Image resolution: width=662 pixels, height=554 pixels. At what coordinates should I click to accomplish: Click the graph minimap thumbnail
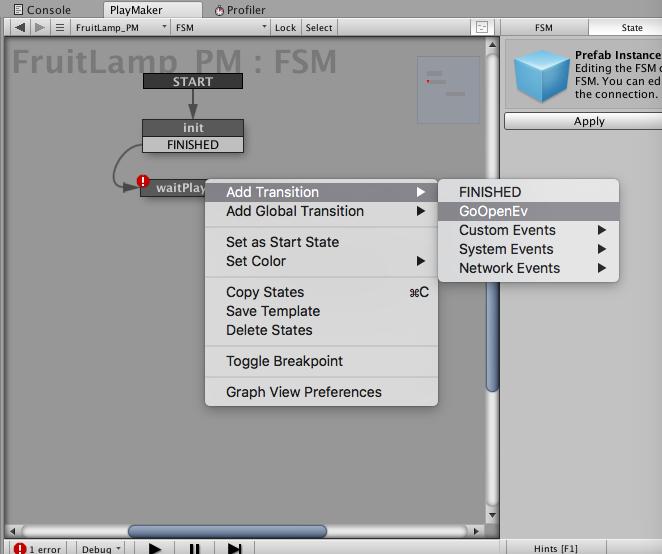click(448, 90)
